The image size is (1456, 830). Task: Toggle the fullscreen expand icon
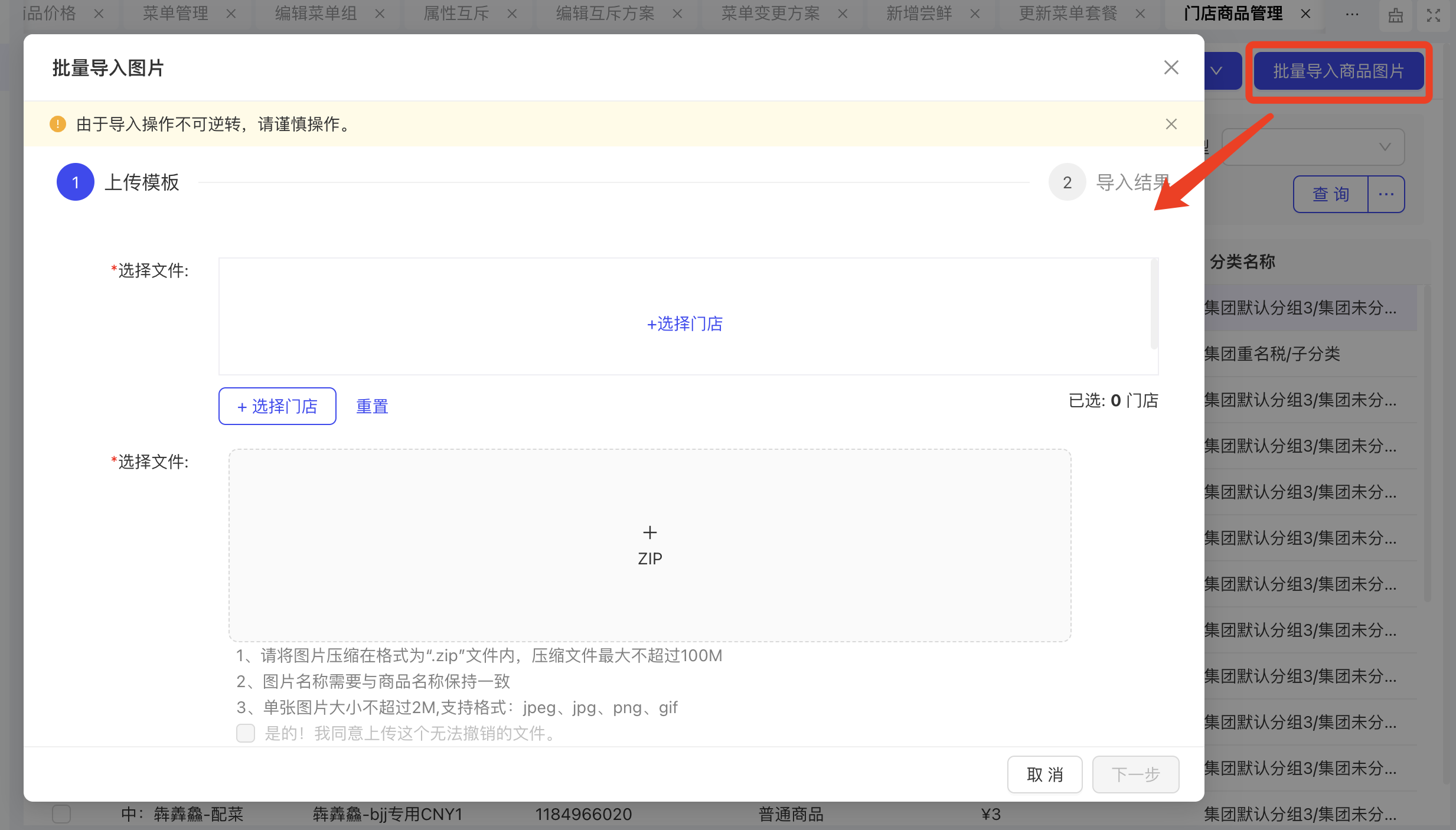pyautogui.click(x=1434, y=15)
